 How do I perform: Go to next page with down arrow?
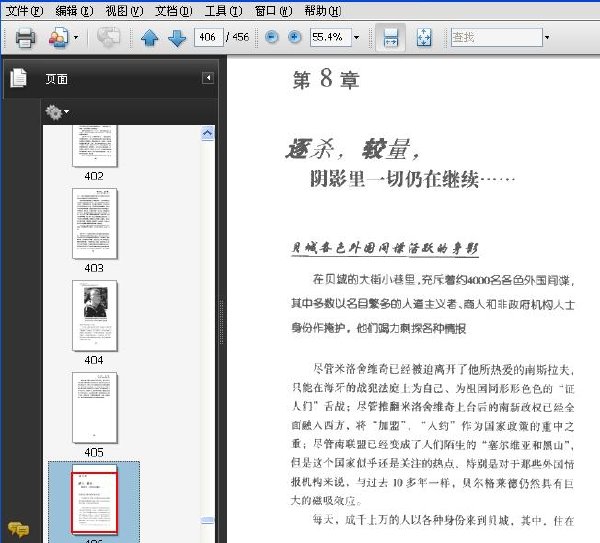coord(177,38)
